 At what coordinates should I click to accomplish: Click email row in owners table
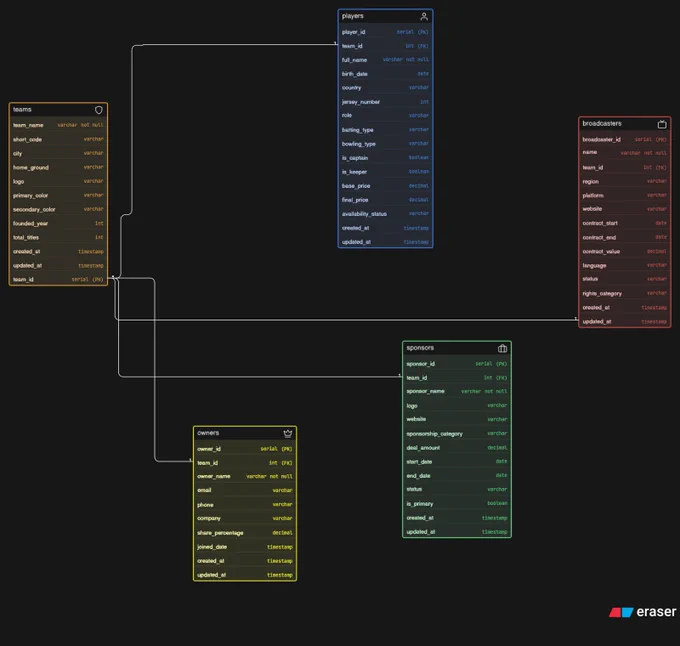click(245, 490)
